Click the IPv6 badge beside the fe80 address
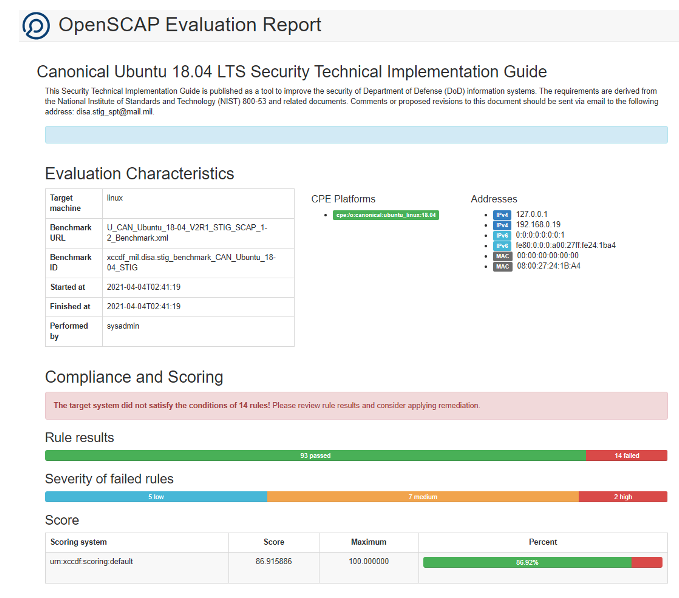The image size is (679, 598). (502, 246)
